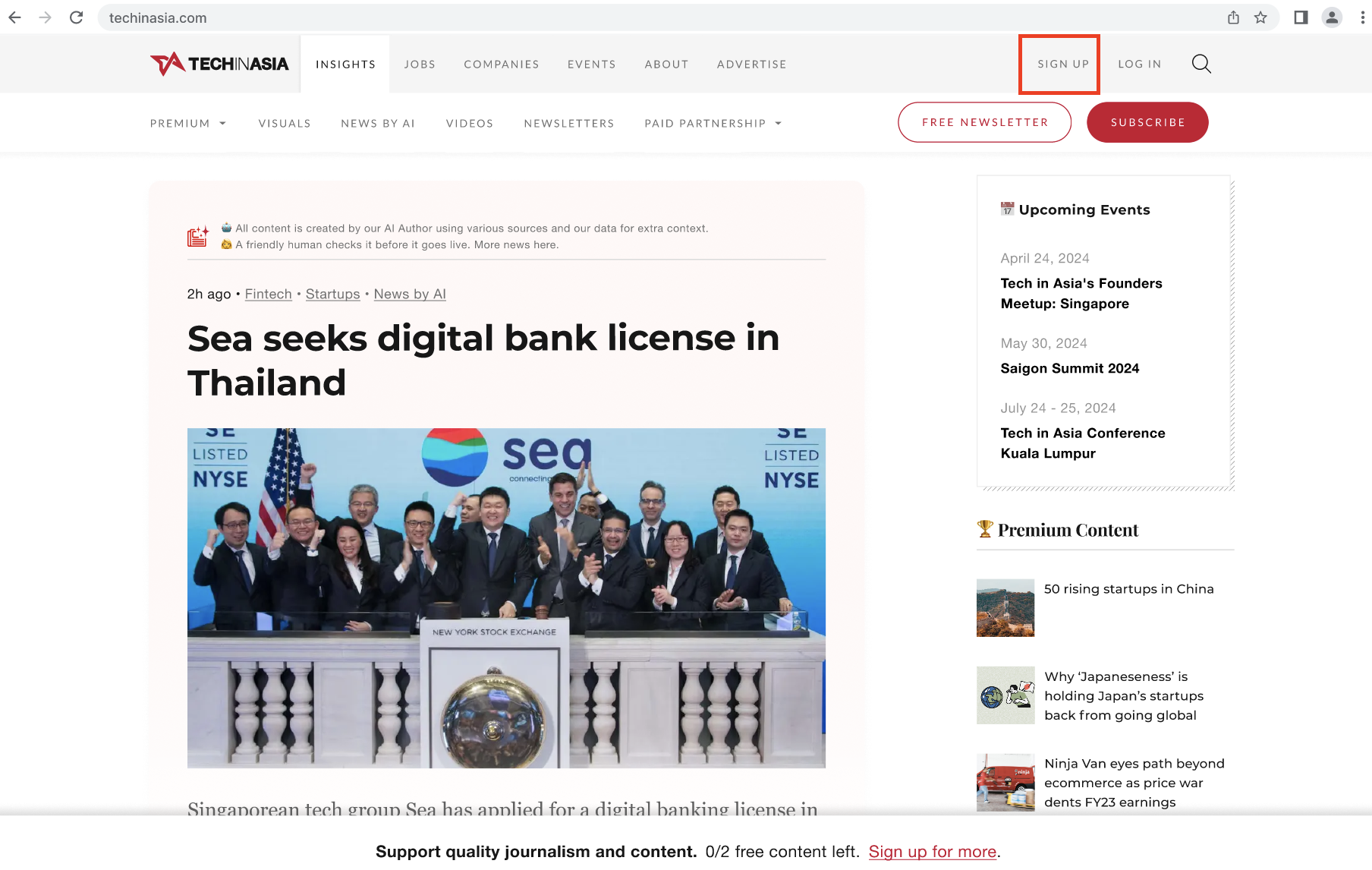This screenshot has height=870, width=1372.
Task: Click the May 30, 2024 event date
Action: [1044, 343]
